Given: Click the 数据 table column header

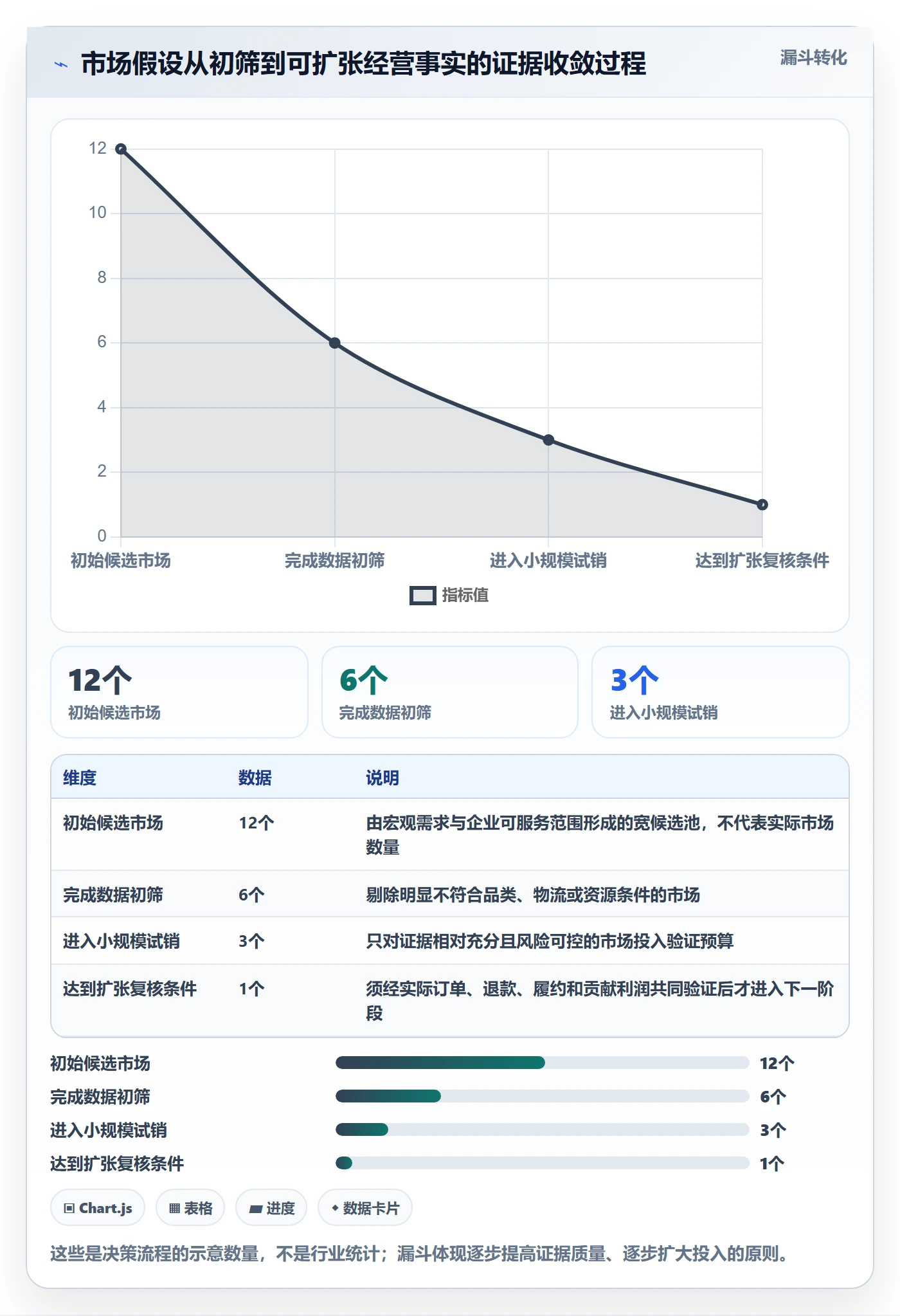Looking at the screenshot, I should point(255,778).
